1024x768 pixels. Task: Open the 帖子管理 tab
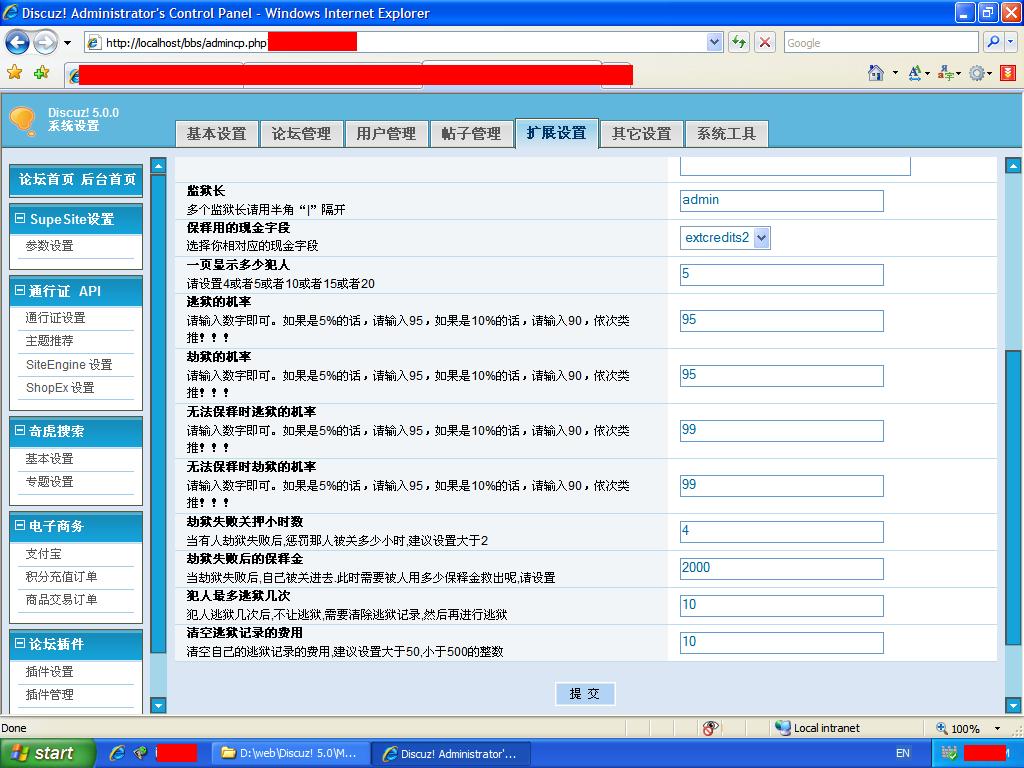coord(472,134)
